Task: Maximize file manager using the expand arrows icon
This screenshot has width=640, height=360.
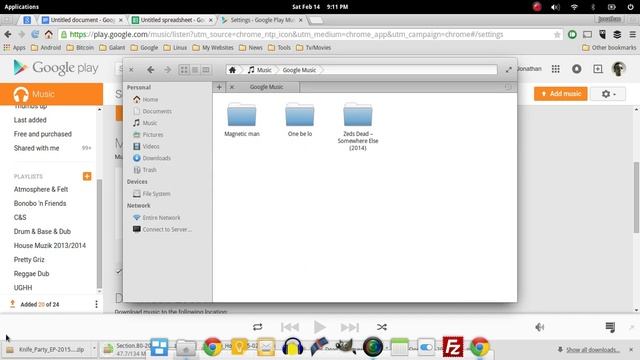Action: (509, 70)
